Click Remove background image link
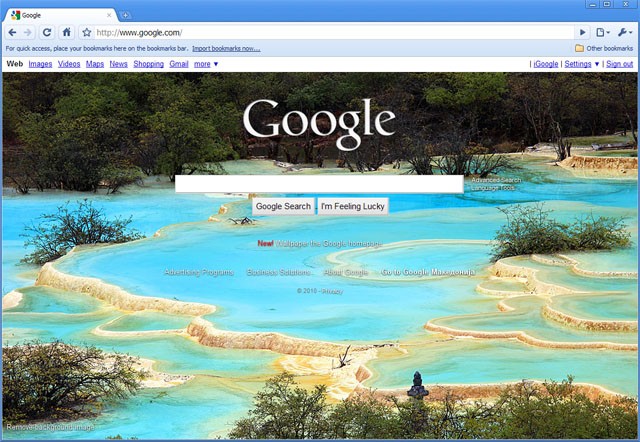Image resolution: width=640 pixels, height=442 pixels. pos(50,427)
